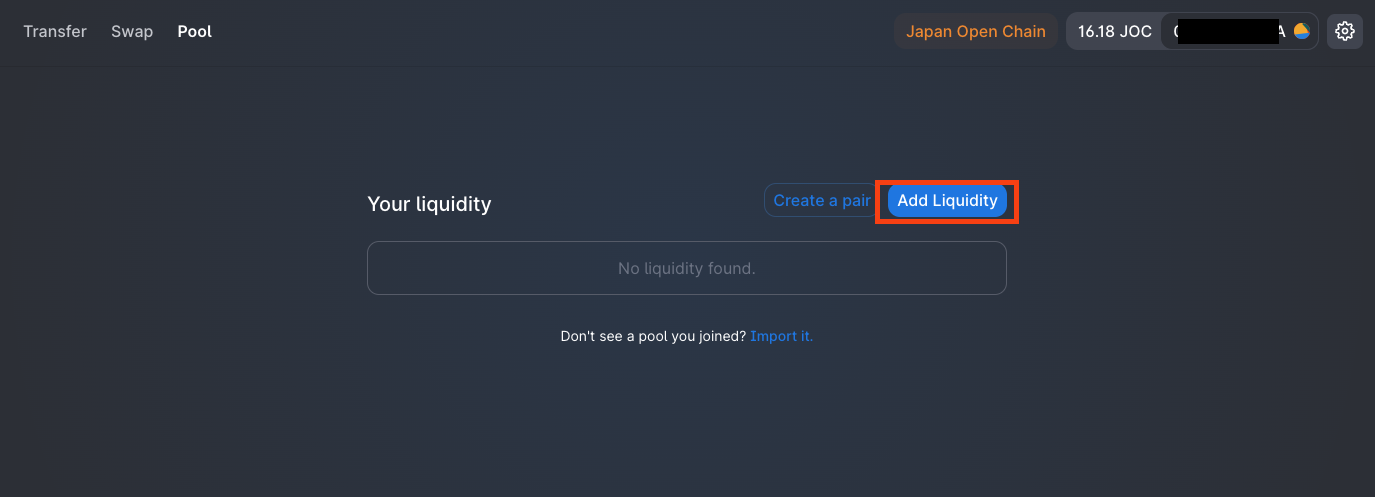Switch to the Swap tab
Viewport: 1375px width, 497px height.
click(x=132, y=31)
